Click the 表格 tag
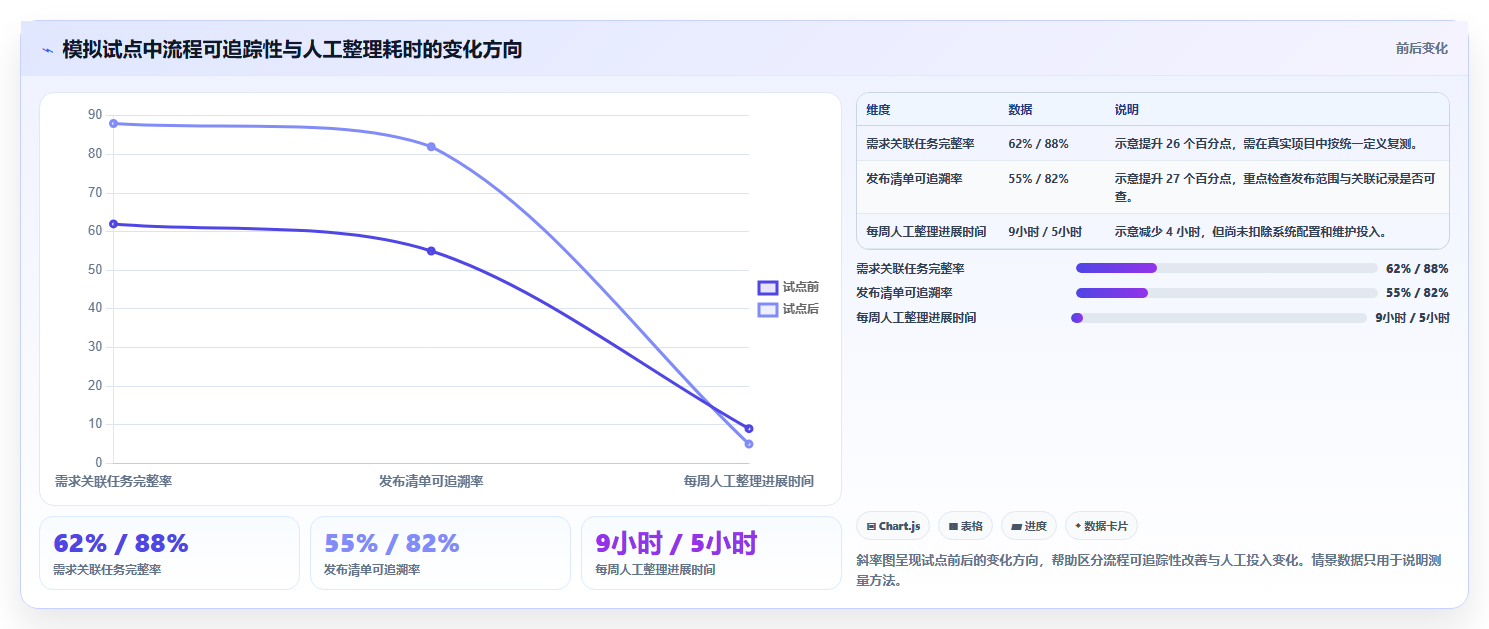Screen dimensions: 1489x629 [965, 526]
